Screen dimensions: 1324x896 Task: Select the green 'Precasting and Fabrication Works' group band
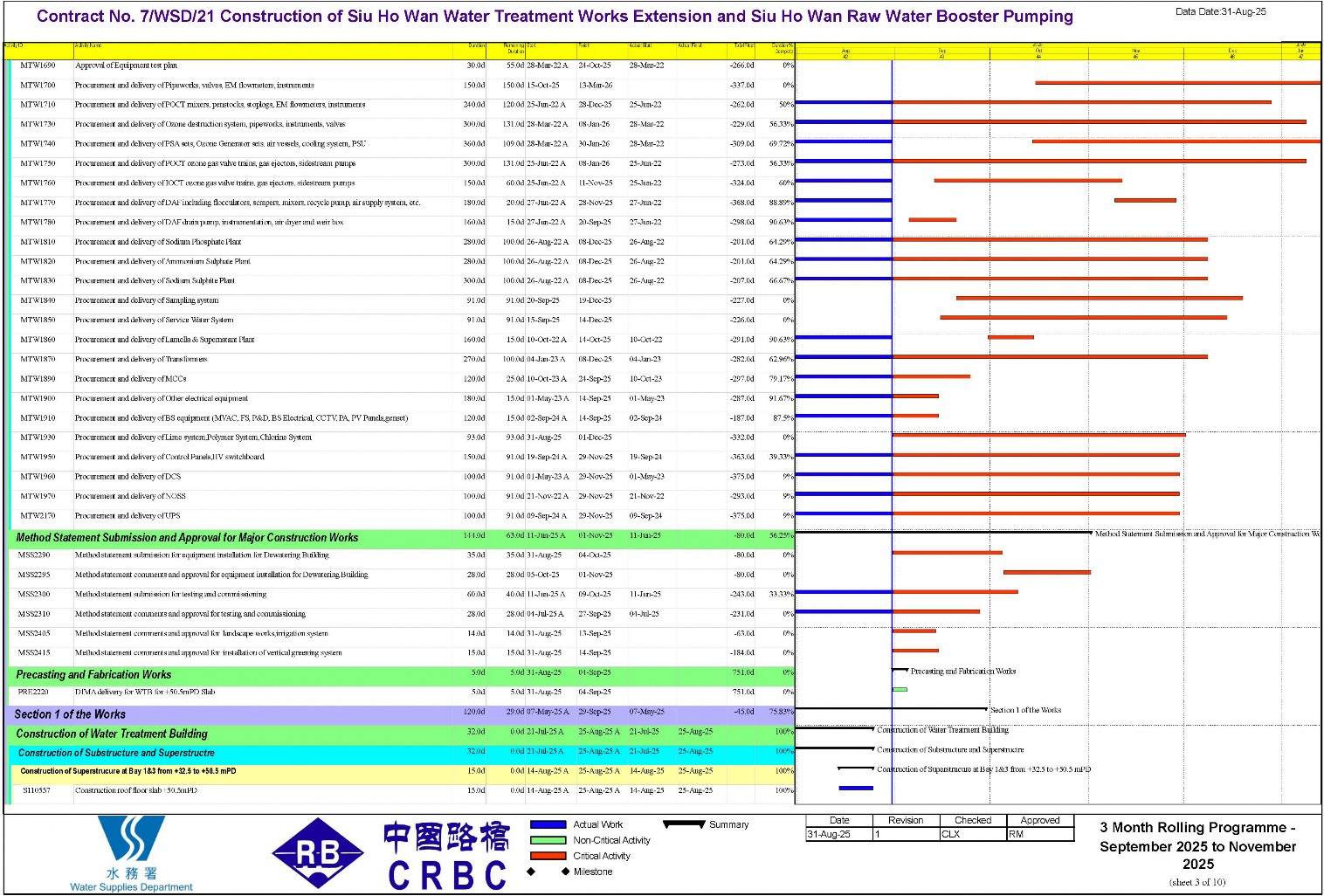coord(401,675)
